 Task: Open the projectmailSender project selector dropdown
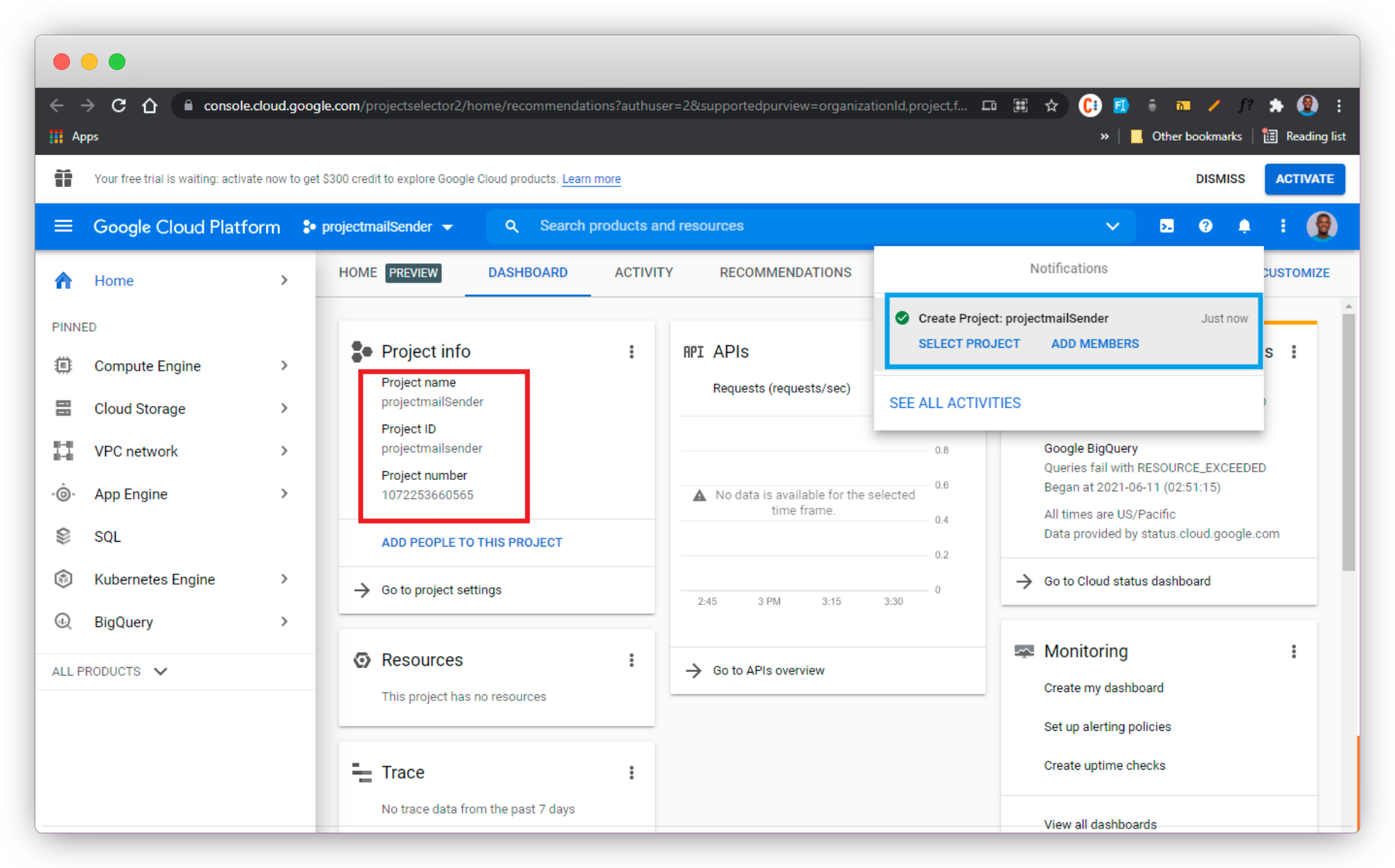pos(378,227)
